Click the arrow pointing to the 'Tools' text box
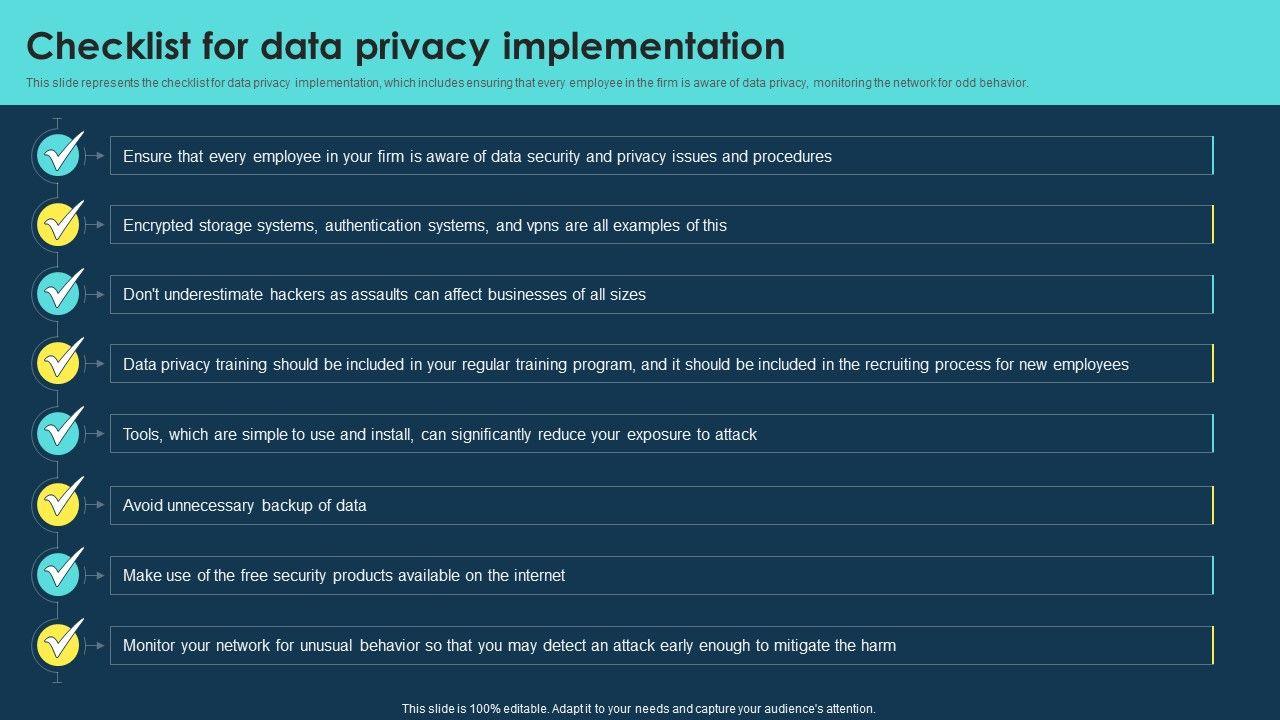The image size is (1280, 720). pyautogui.click(x=96, y=434)
